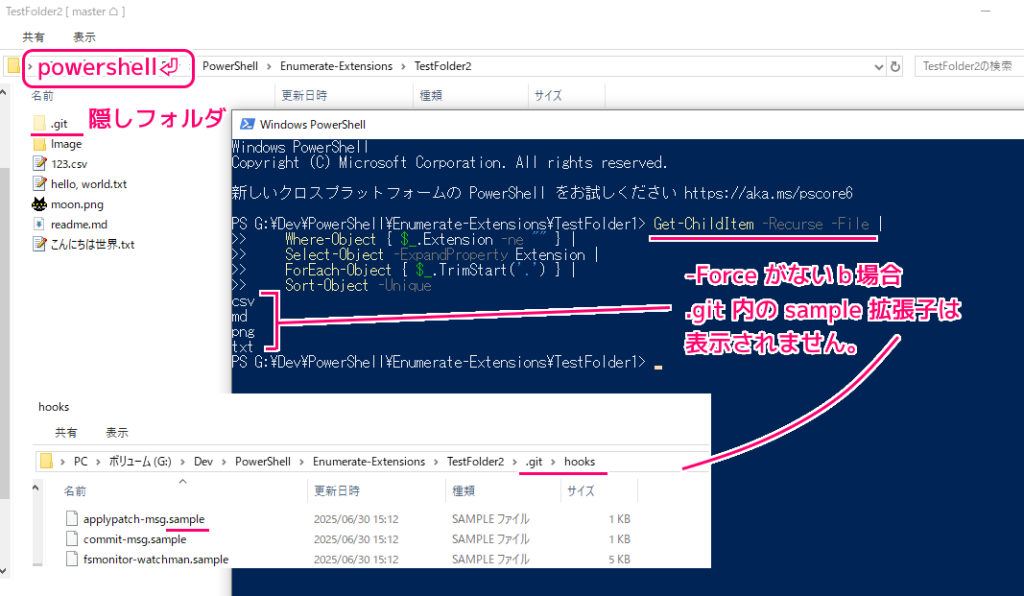
Task: Open the こんにちは世界.txt file
Action: 92,244
